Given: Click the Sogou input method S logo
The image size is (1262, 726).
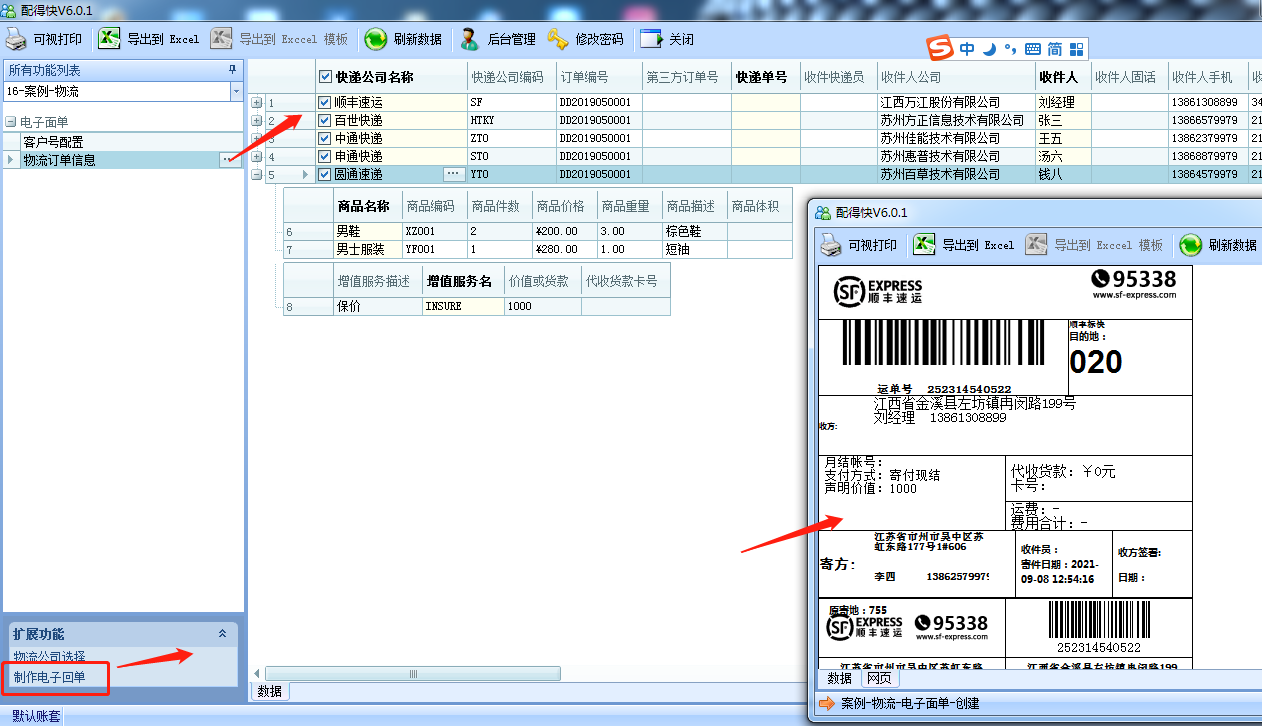Looking at the screenshot, I should (x=941, y=49).
